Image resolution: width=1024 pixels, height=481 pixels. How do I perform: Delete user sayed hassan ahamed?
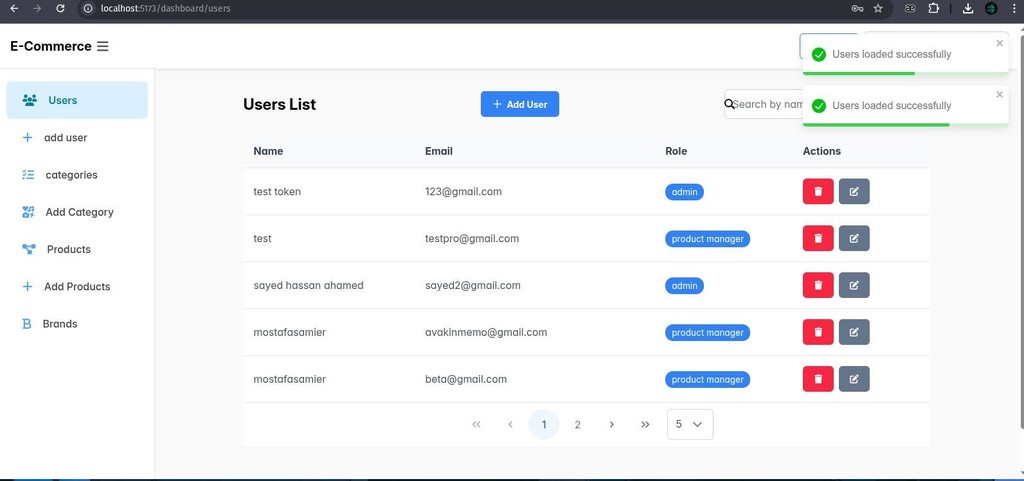click(818, 285)
